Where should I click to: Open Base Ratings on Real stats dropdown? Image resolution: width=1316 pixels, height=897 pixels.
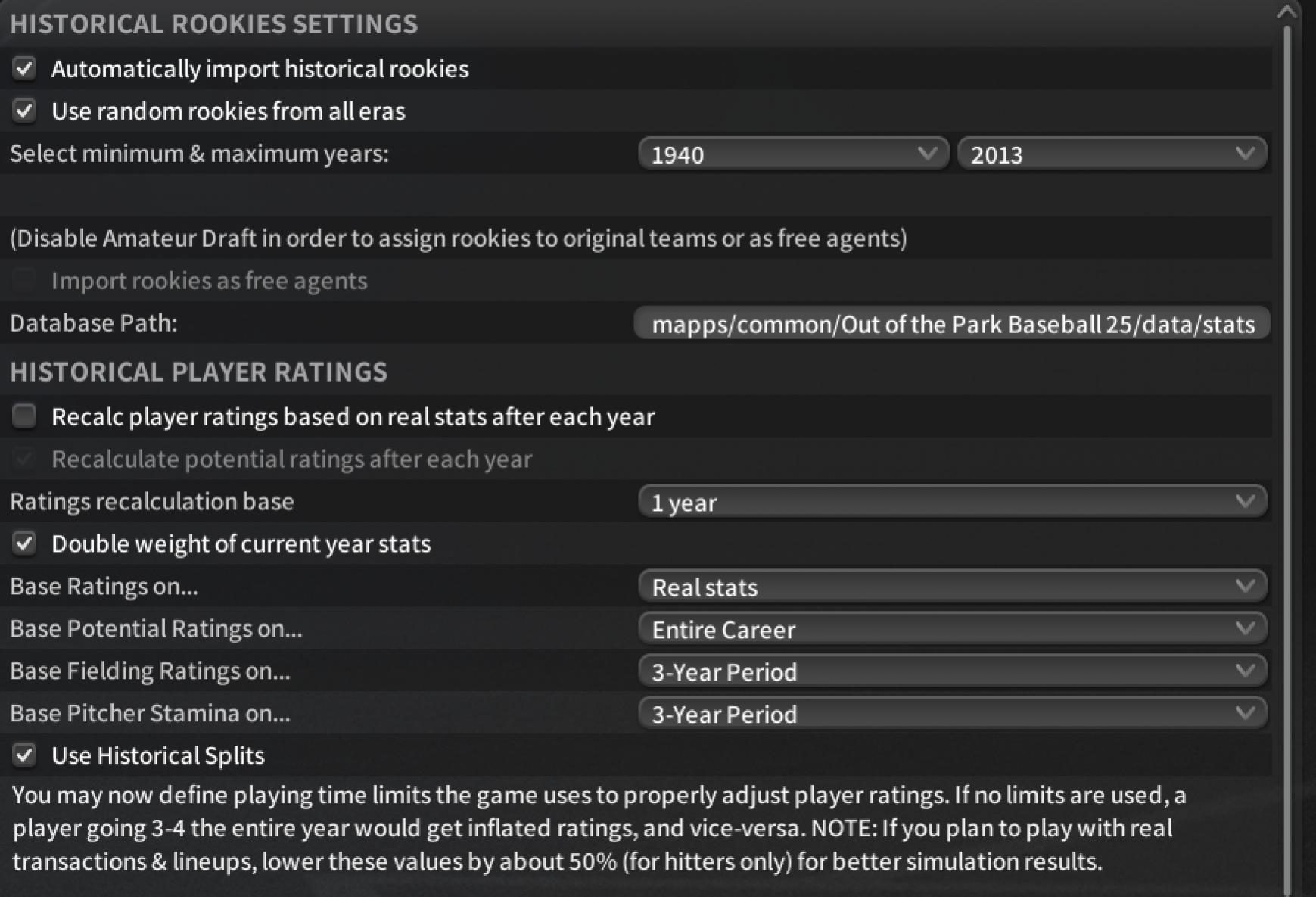951,587
